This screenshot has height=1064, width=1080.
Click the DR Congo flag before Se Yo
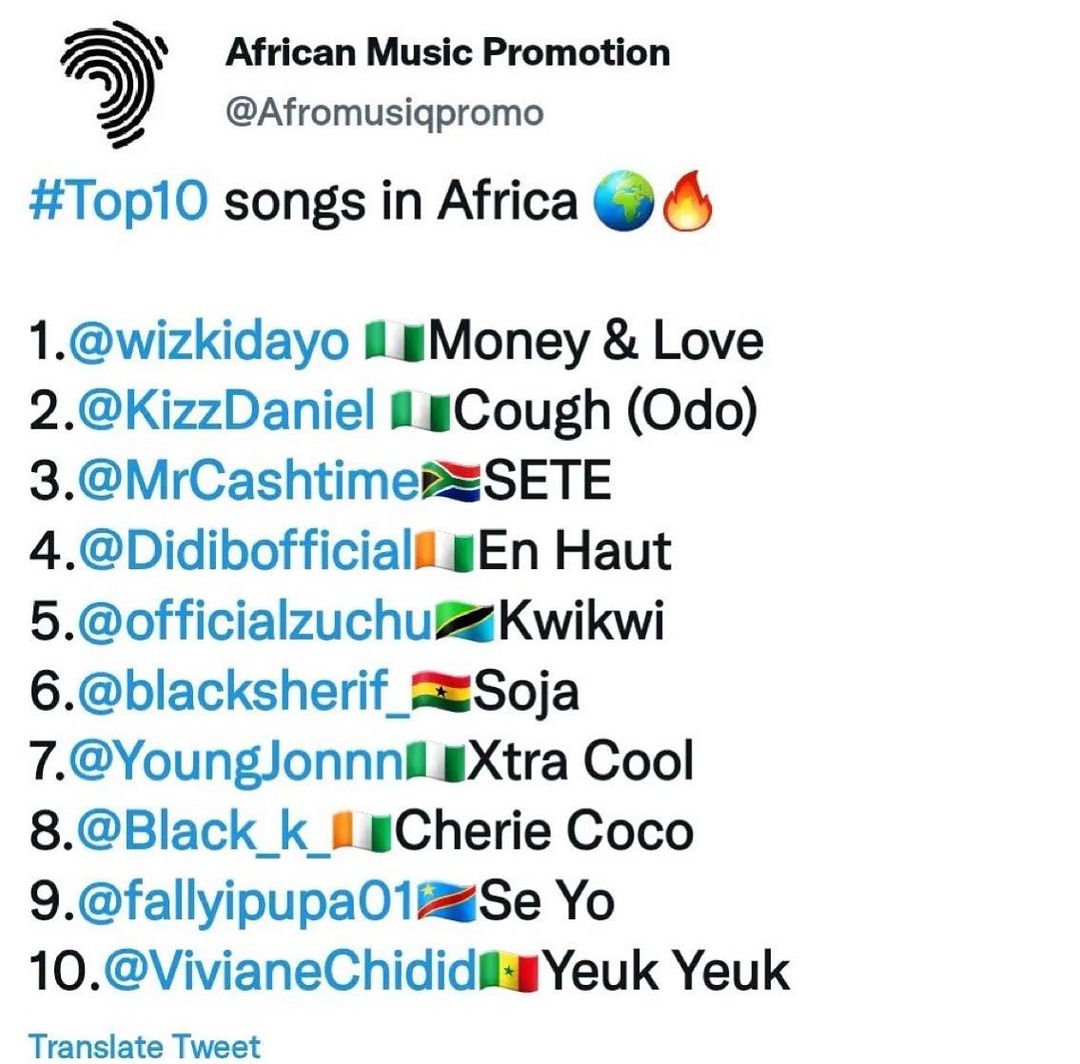point(450,902)
